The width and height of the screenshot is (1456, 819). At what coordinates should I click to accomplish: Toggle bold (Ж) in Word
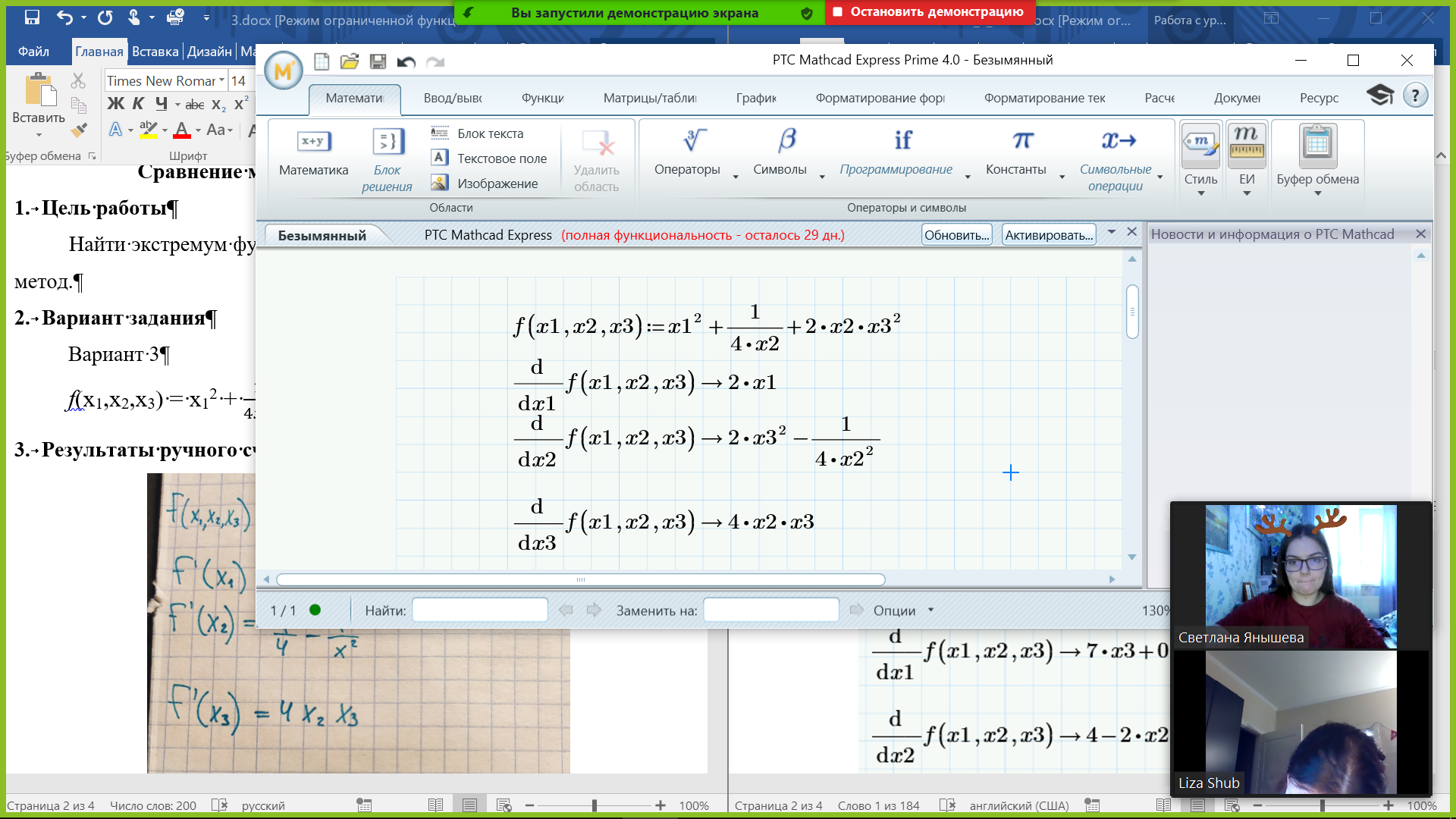[115, 104]
